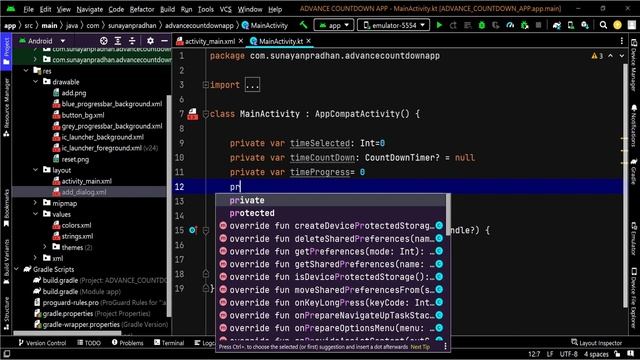
Task: Toggle the Device File Explorer panel
Action: [634, 298]
